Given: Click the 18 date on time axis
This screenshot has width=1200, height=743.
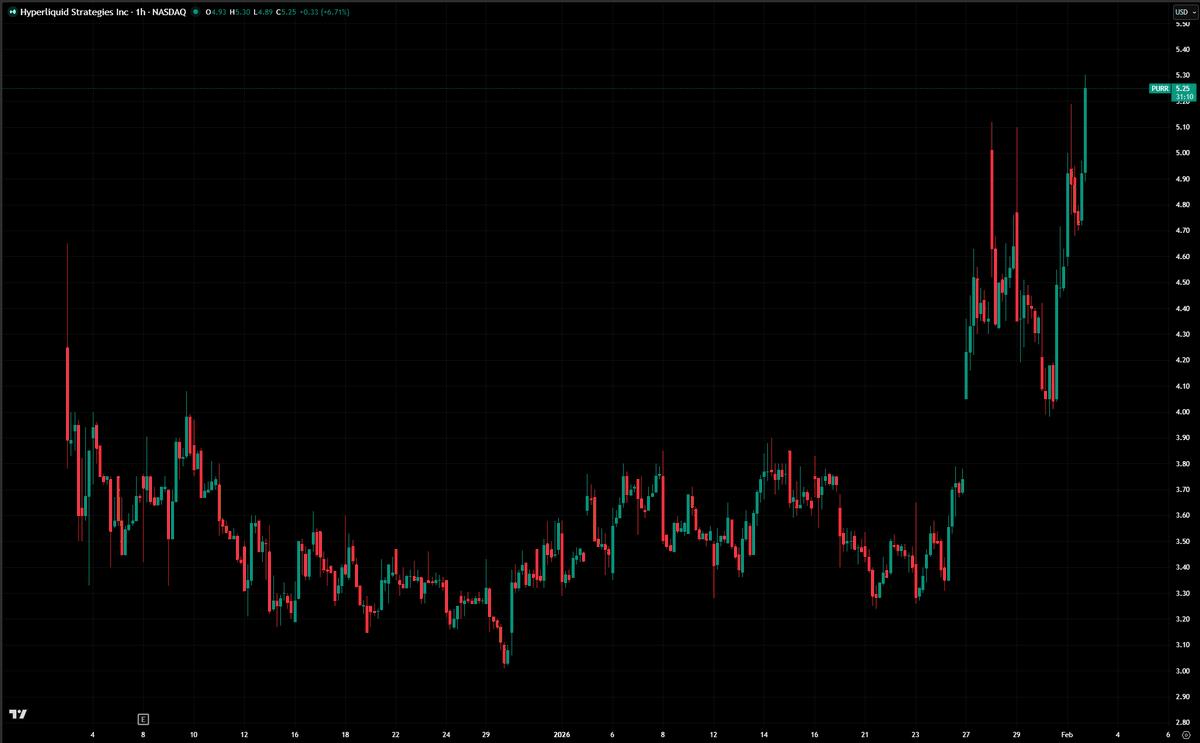Looking at the screenshot, I should pos(345,733).
